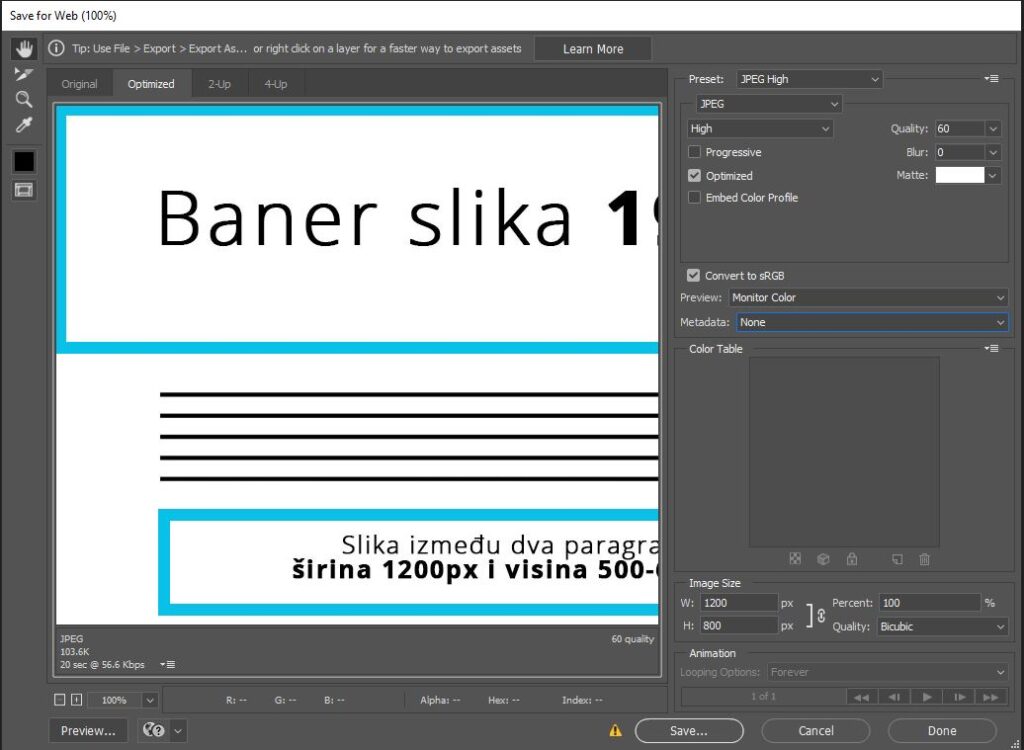Image resolution: width=1024 pixels, height=750 pixels.
Task: Expand the Metadata dropdown
Action: point(871,322)
